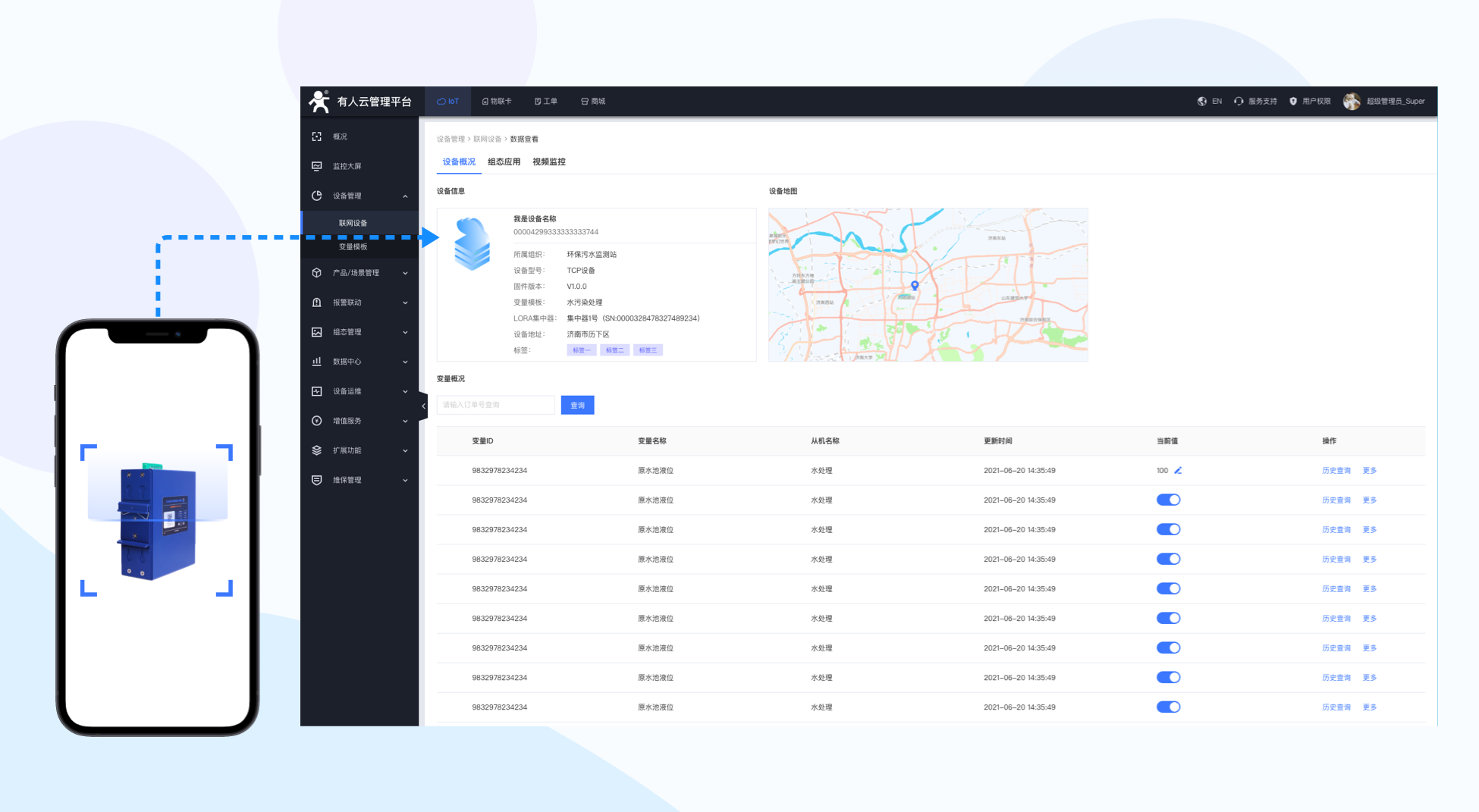Click the shield icon for 用户权限
Viewport: 1479px width, 812px height.
click(x=1293, y=101)
